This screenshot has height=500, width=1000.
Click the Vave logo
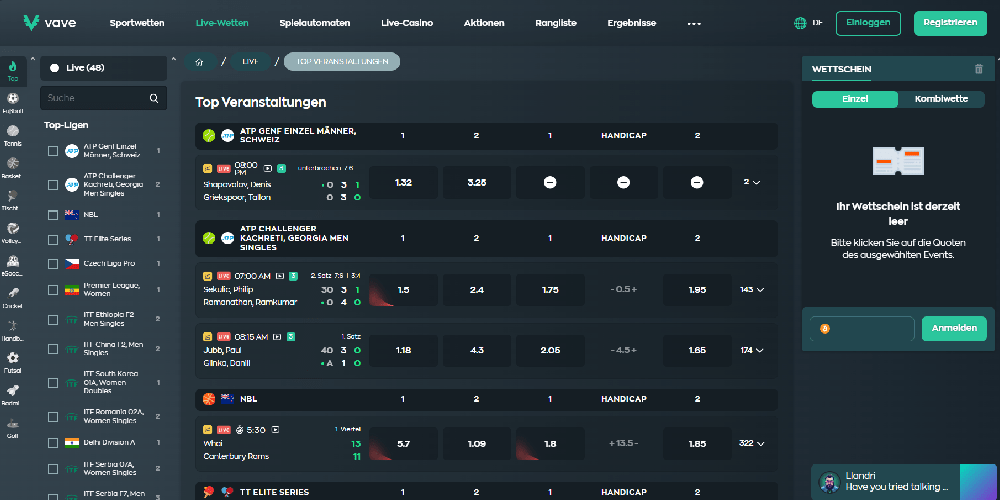[x=50, y=23]
